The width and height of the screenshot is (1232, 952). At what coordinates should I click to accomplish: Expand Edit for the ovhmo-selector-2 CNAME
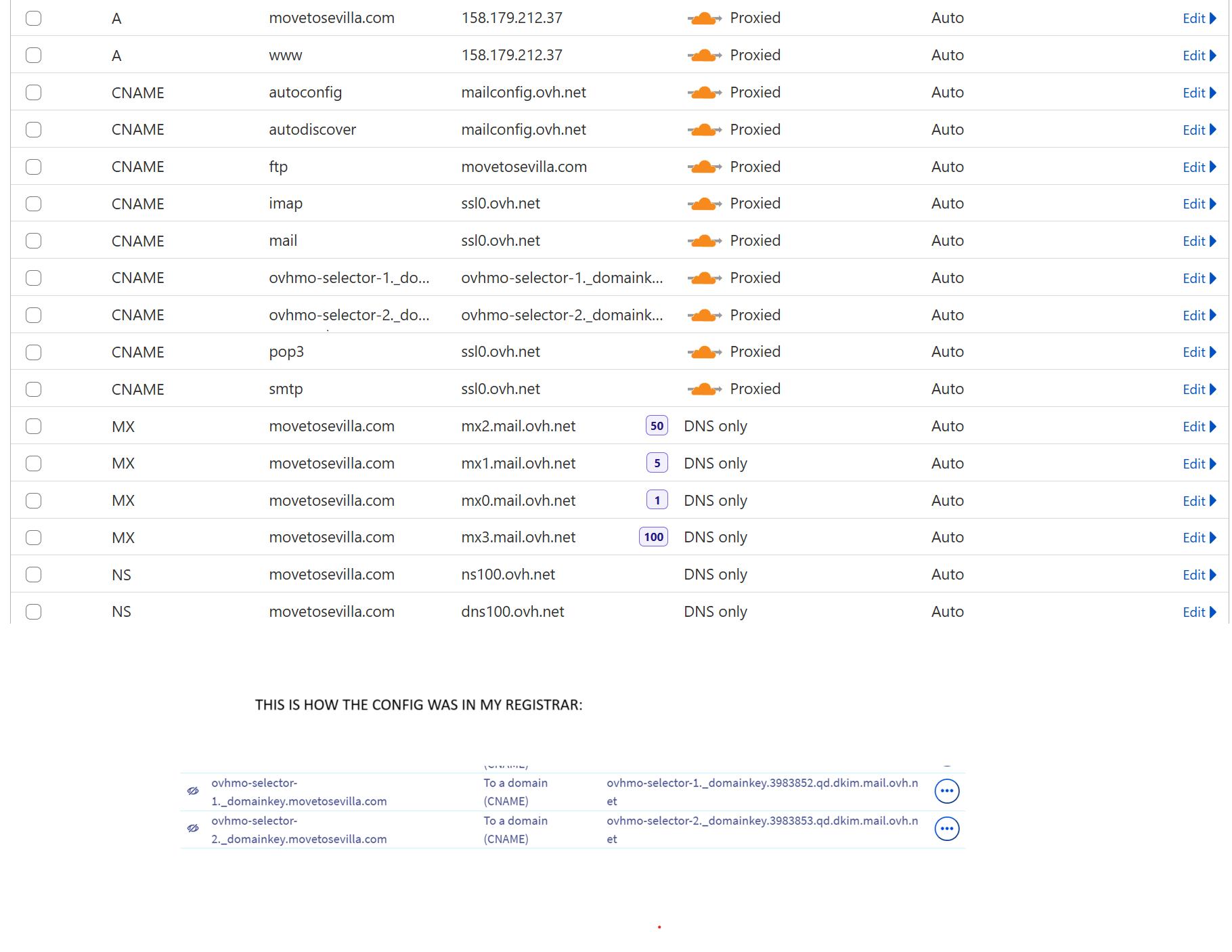point(1200,316)
